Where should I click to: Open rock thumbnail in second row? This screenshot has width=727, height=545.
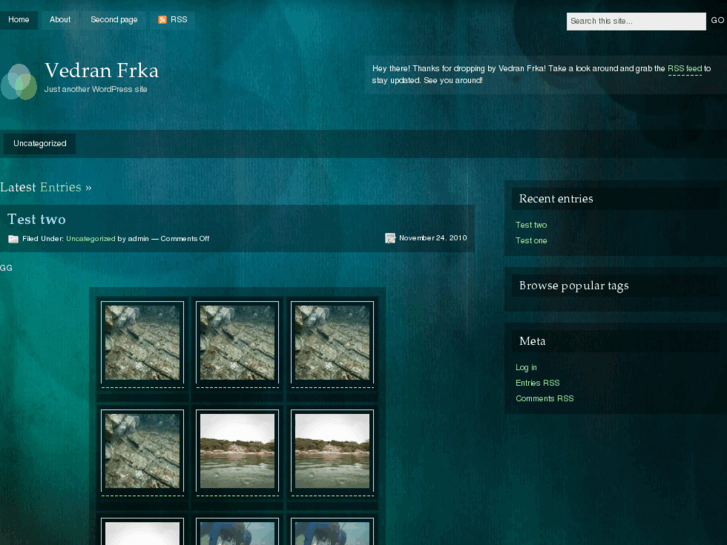(x=142, y=450)
